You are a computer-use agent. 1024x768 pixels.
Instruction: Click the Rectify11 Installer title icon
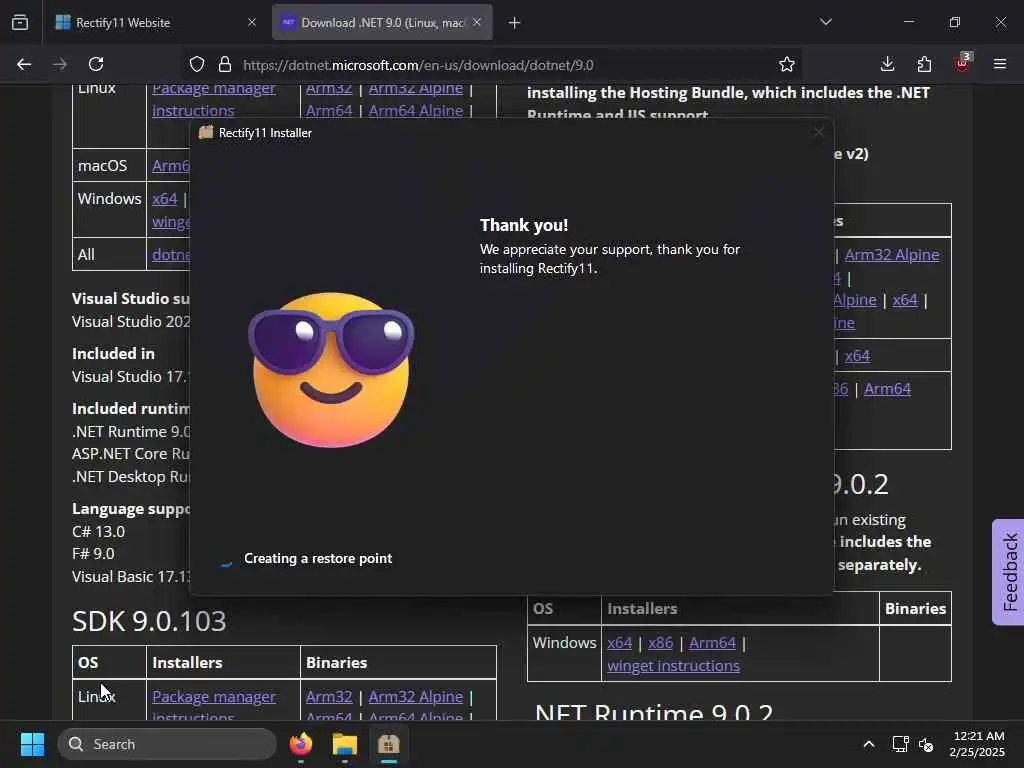click(206, 133)
